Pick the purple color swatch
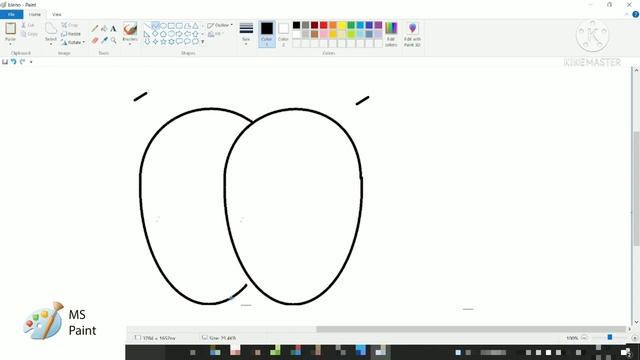 tap(378, 25)
